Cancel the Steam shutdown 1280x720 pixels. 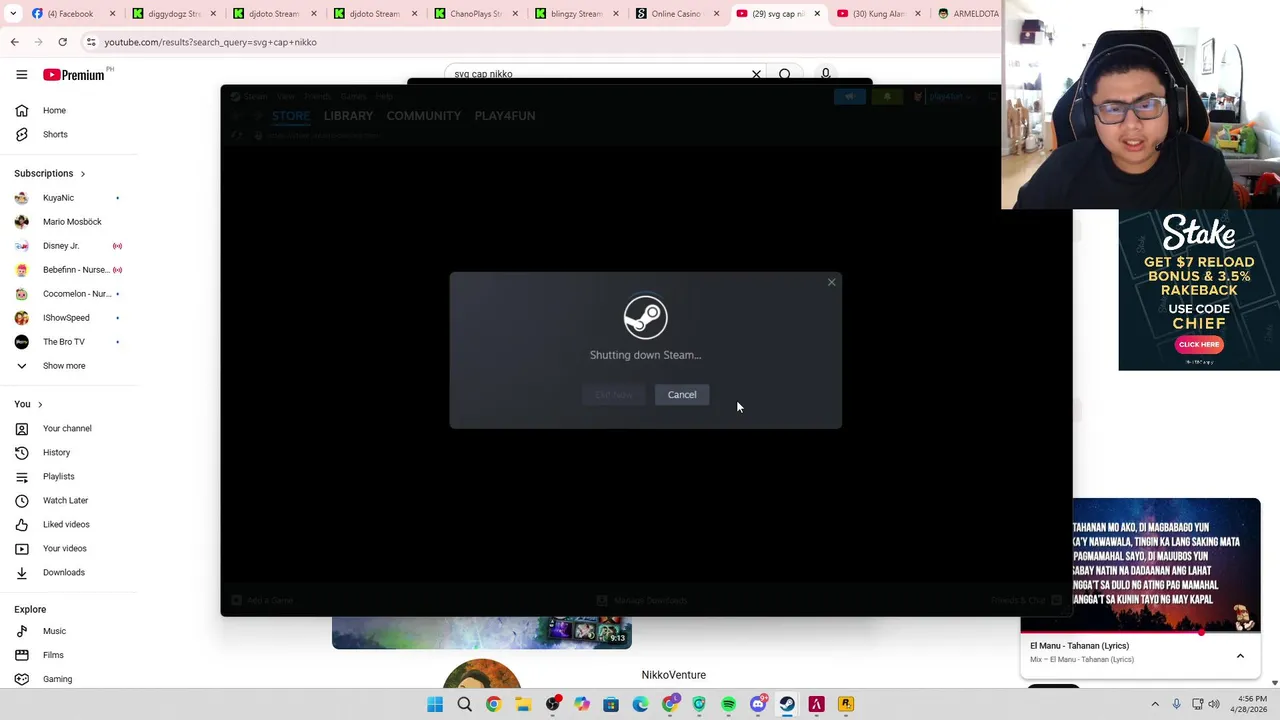coord(682,395)
